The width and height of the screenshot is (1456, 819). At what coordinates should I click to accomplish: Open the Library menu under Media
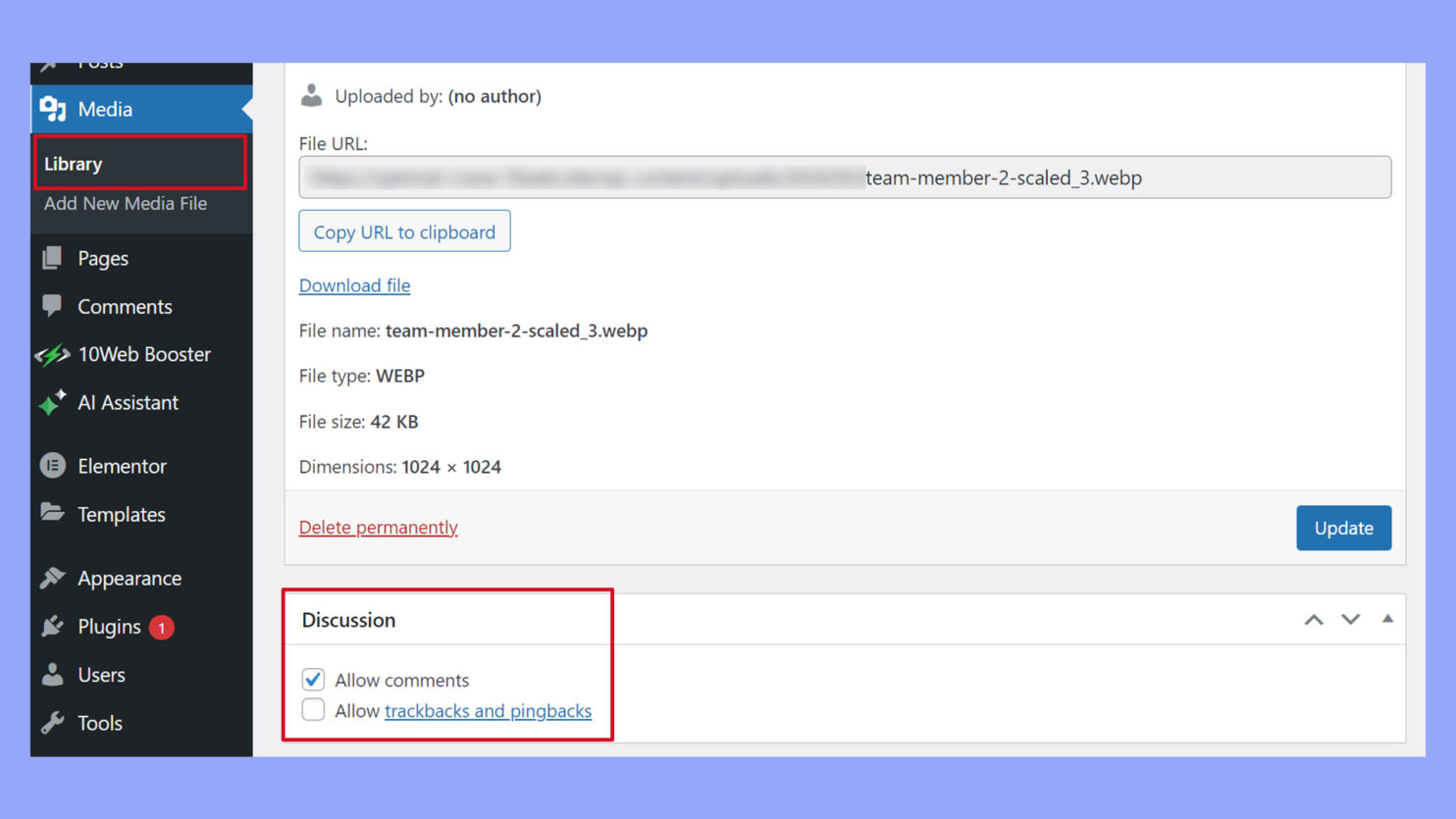click(73, 163)
